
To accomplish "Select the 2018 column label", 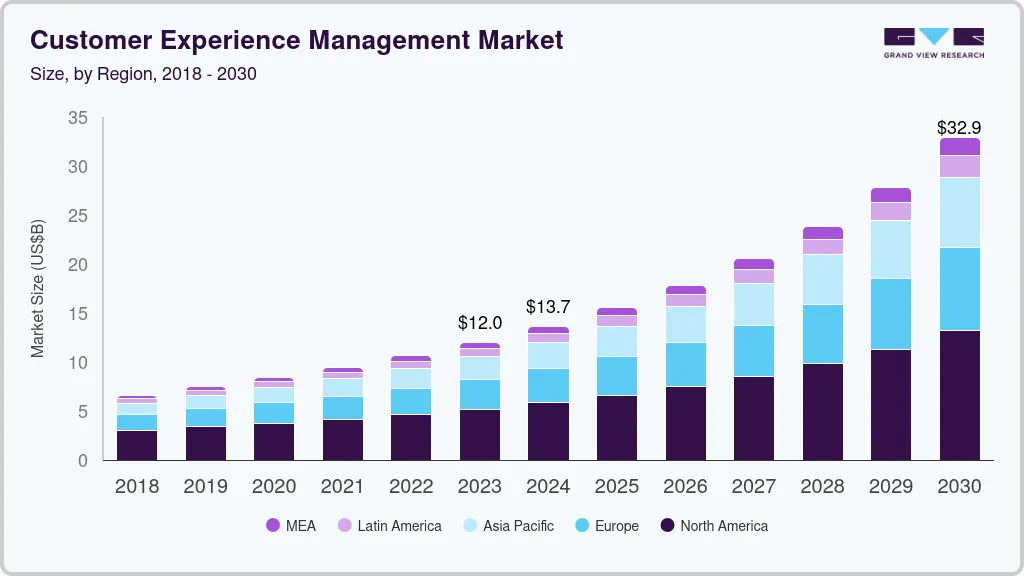I will tap(136, 487).
